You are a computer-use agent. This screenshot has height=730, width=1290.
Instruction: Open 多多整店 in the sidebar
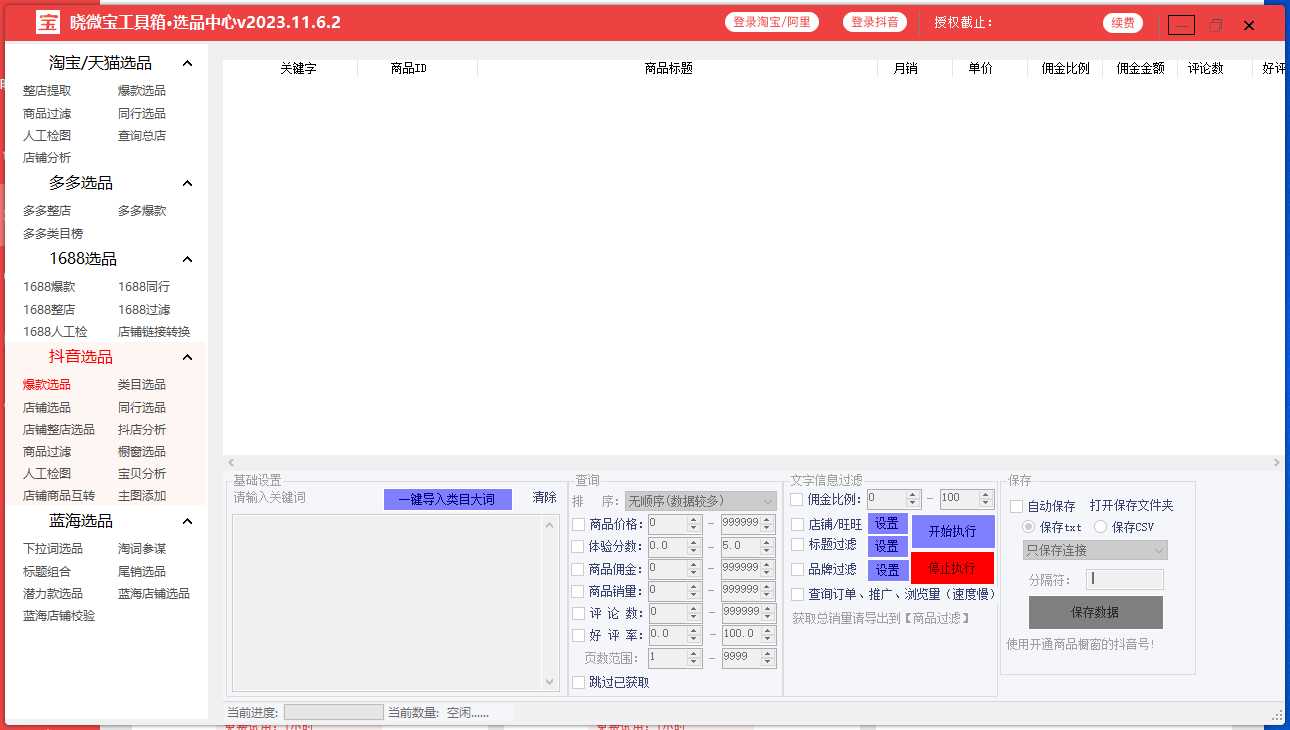47,211
